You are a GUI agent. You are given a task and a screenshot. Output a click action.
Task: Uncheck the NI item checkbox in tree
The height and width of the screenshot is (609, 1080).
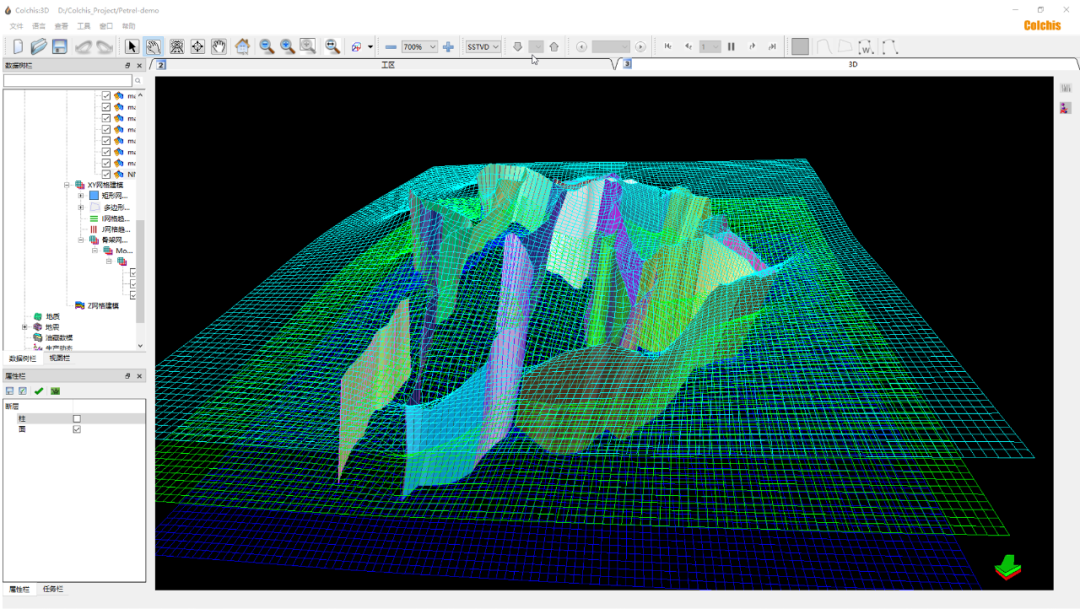tap(106, 174)
